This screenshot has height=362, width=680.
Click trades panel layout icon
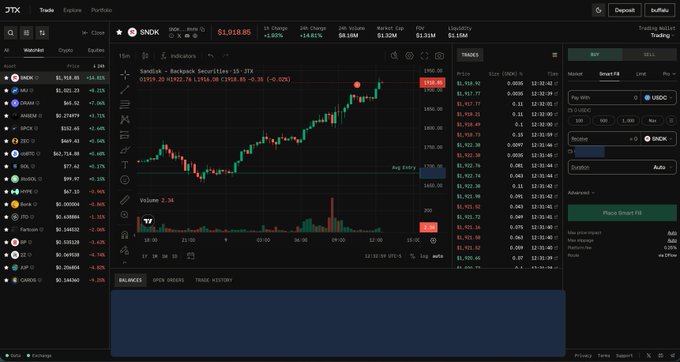tap(555, 55)
